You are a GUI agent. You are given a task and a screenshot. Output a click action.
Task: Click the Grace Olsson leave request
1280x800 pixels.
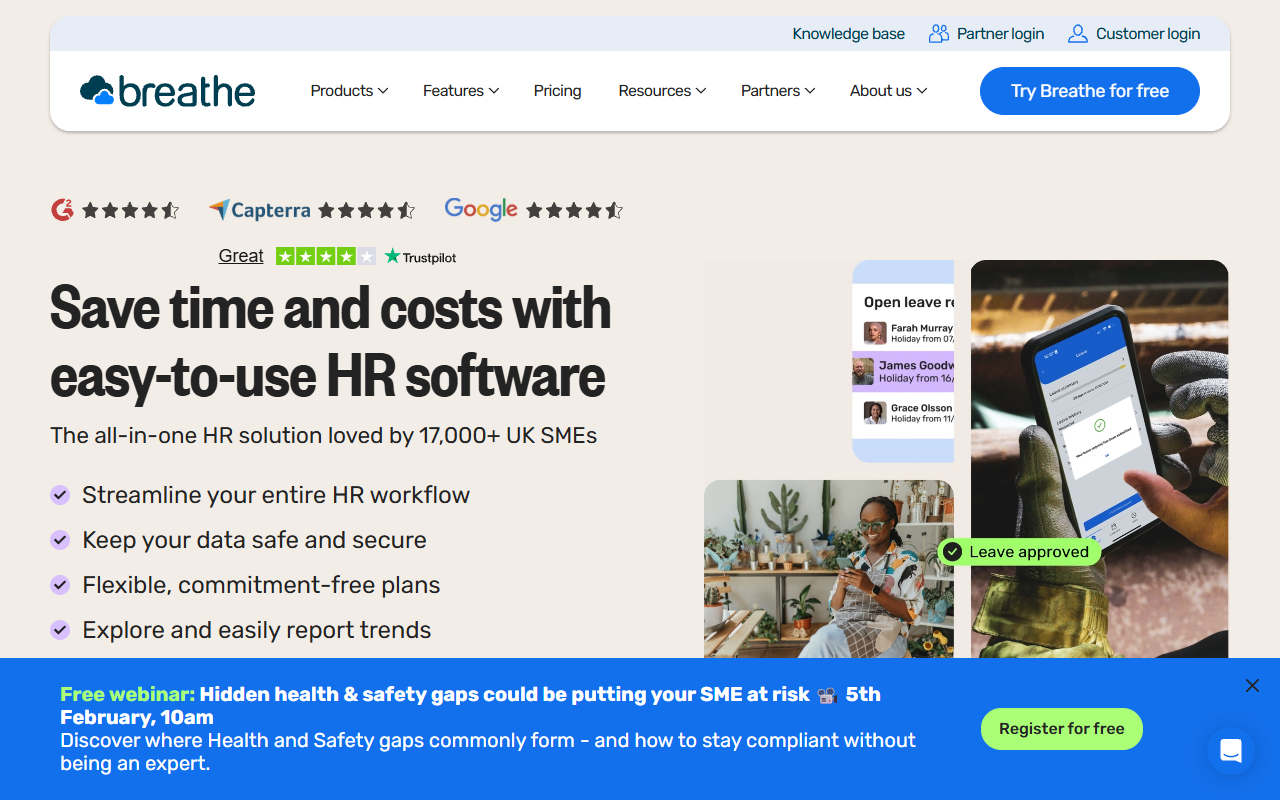[908, 413]
